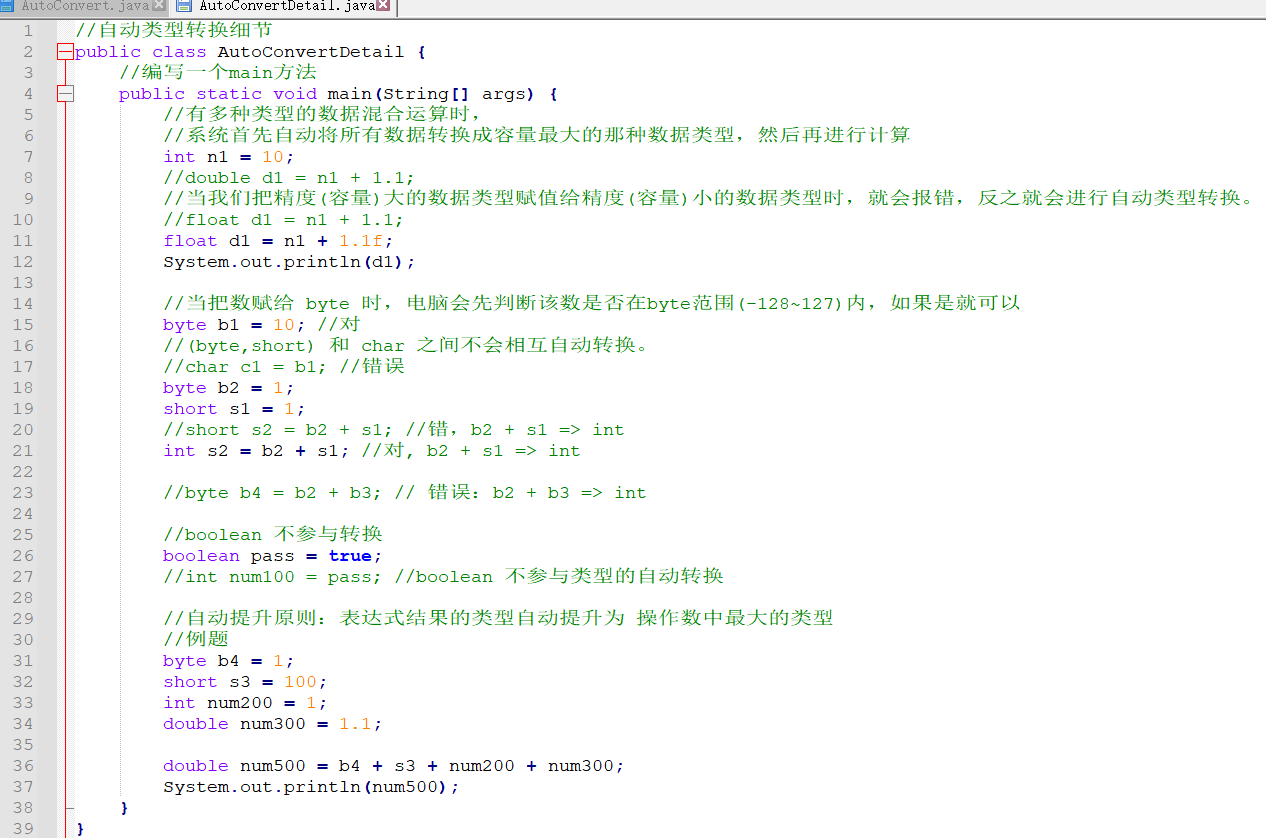Collapse the main method fold marker on line 4

click(x=65, y=94)
